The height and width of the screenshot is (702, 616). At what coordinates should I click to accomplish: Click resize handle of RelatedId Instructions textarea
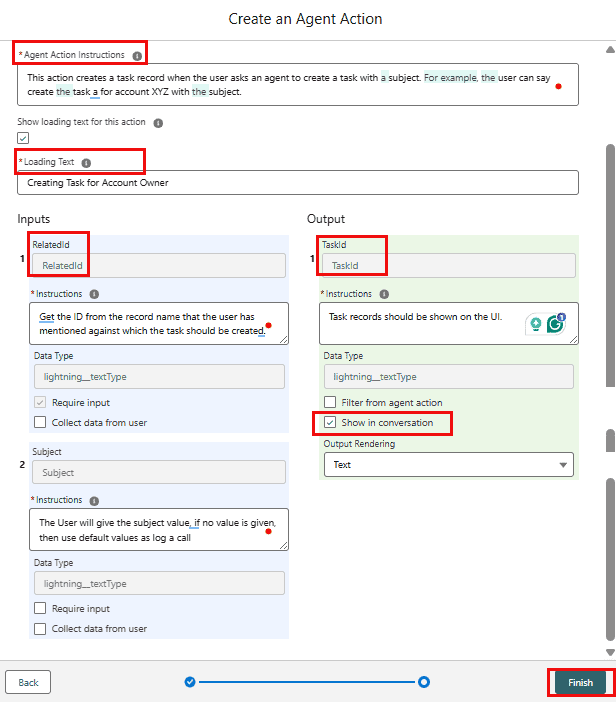(284, 340)
